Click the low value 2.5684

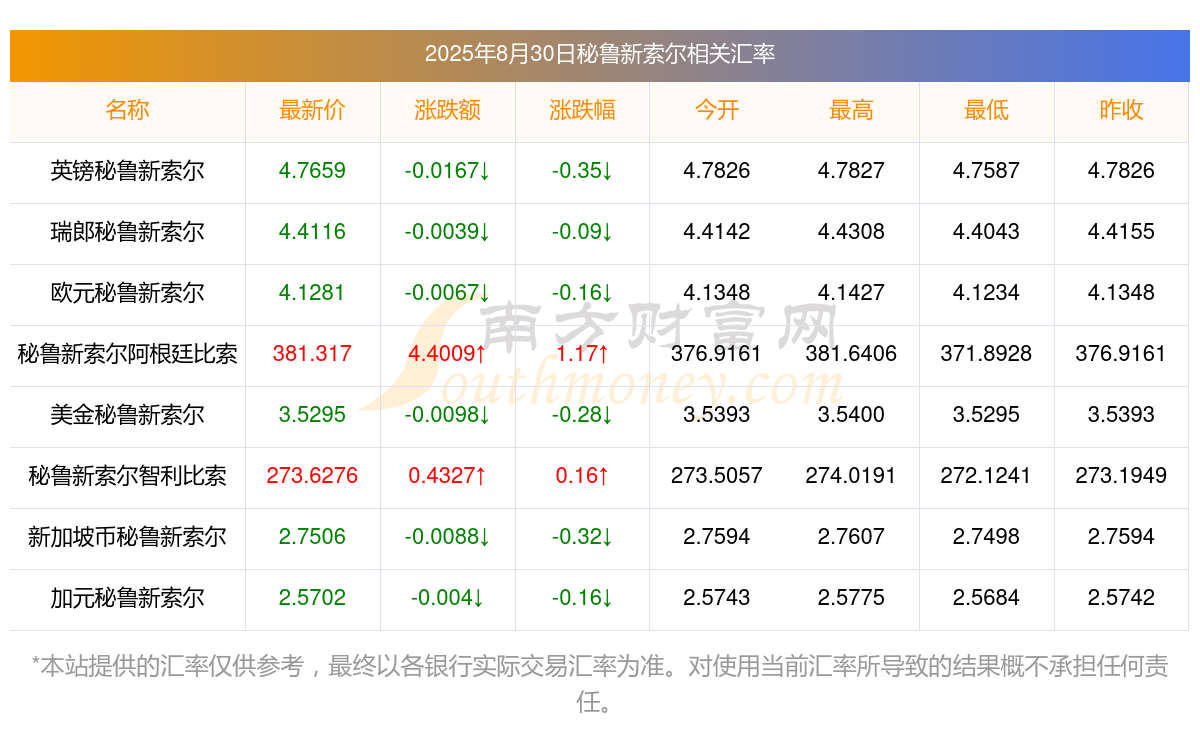(987, 598)
